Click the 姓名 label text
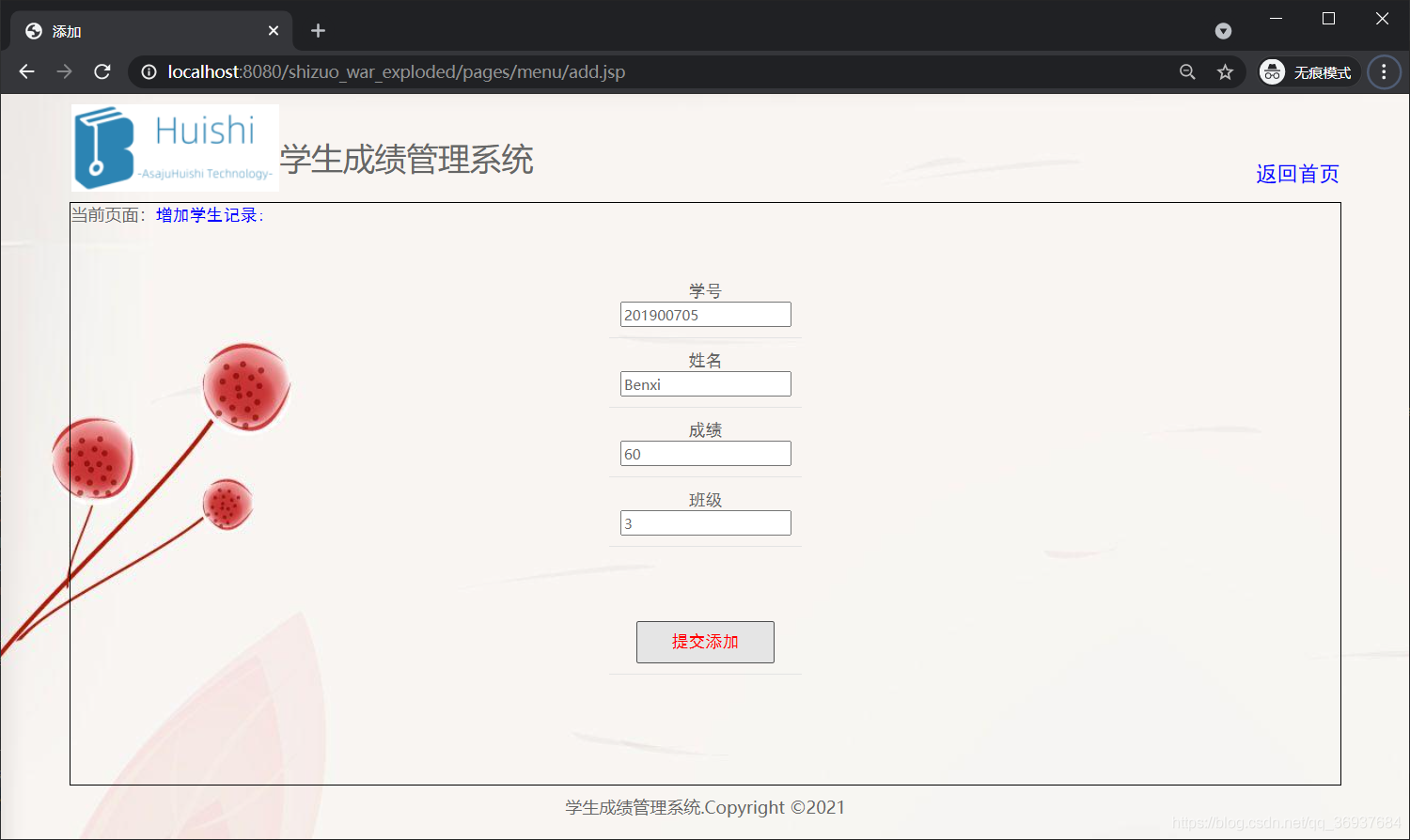 tap(705, 361)
